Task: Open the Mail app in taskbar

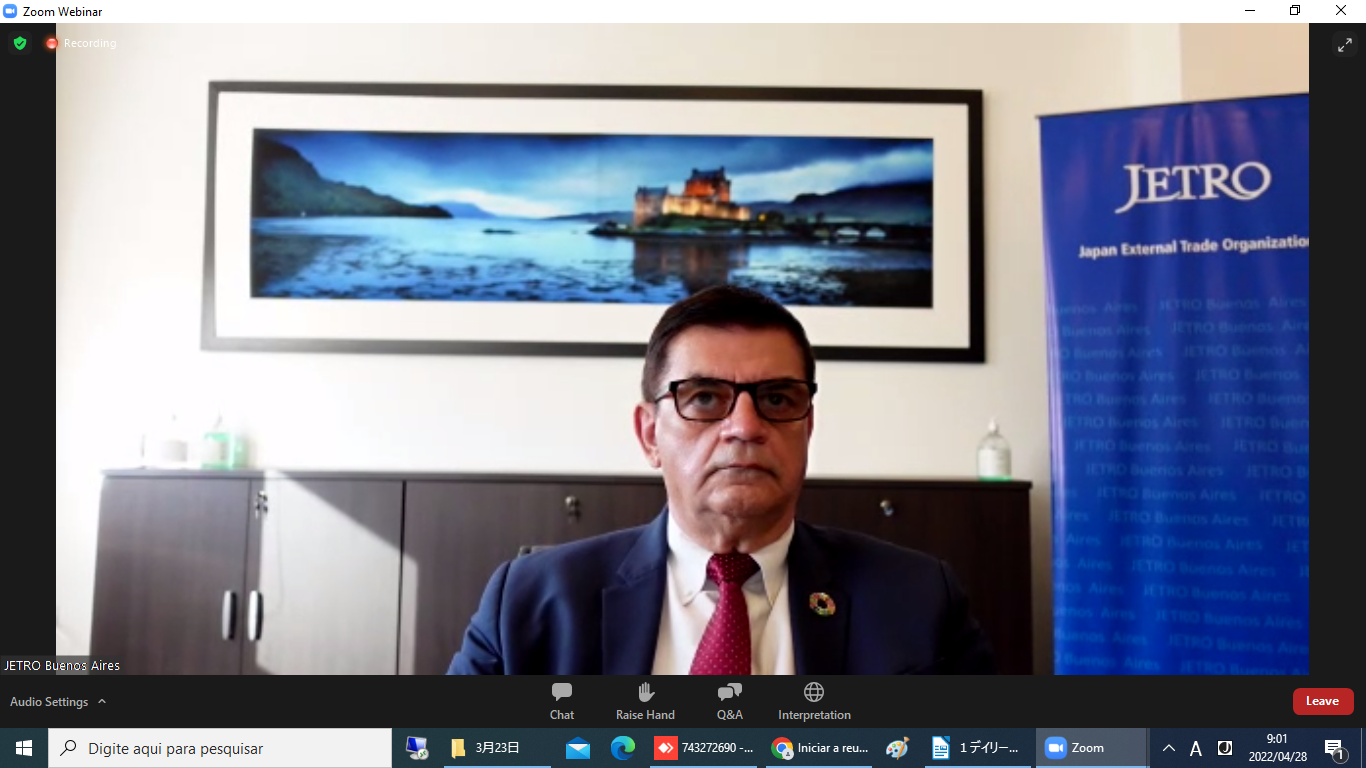Action: click(x=577, y=748)
